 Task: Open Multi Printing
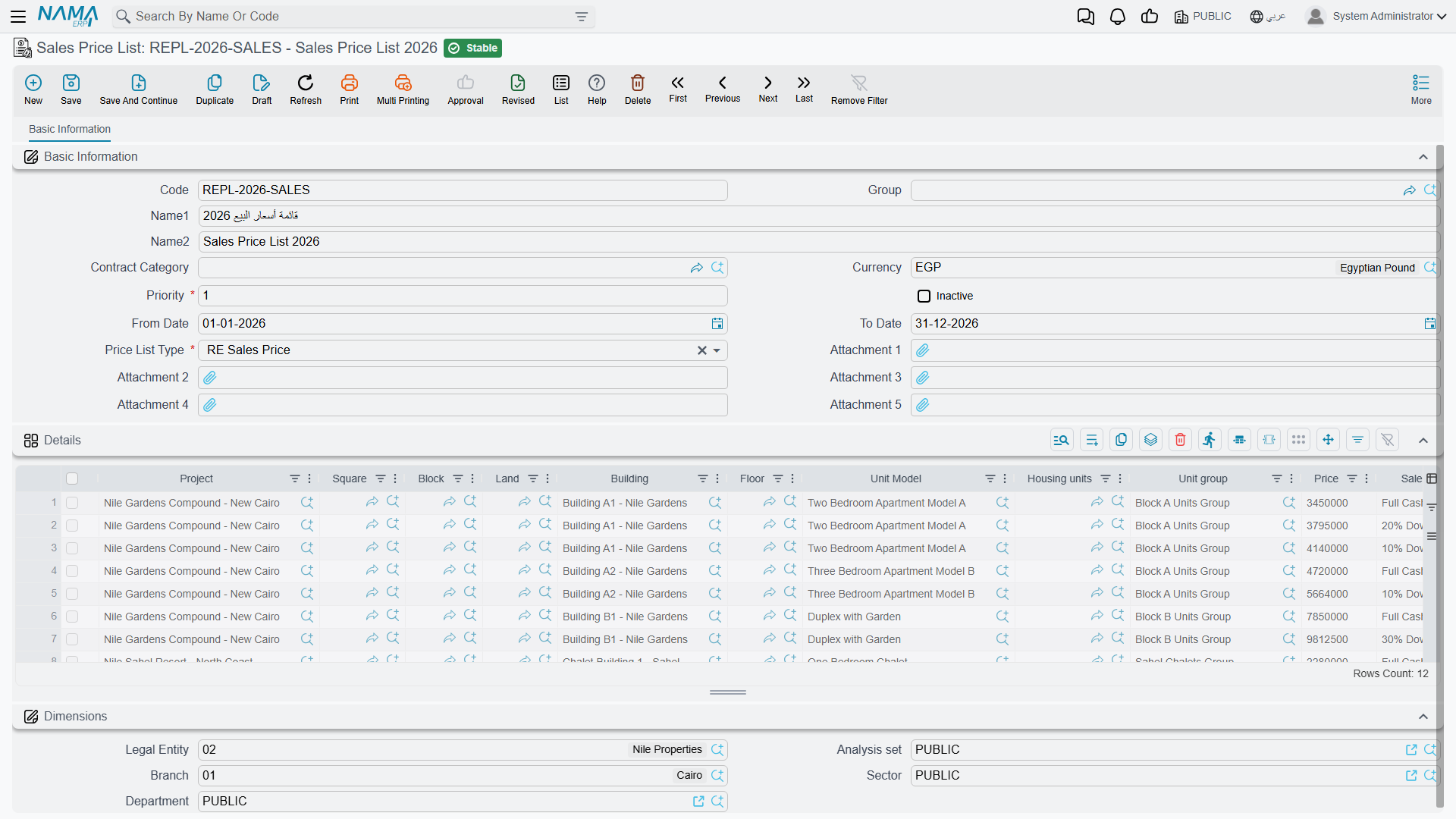pyautogui.click(x=403, y=89)
